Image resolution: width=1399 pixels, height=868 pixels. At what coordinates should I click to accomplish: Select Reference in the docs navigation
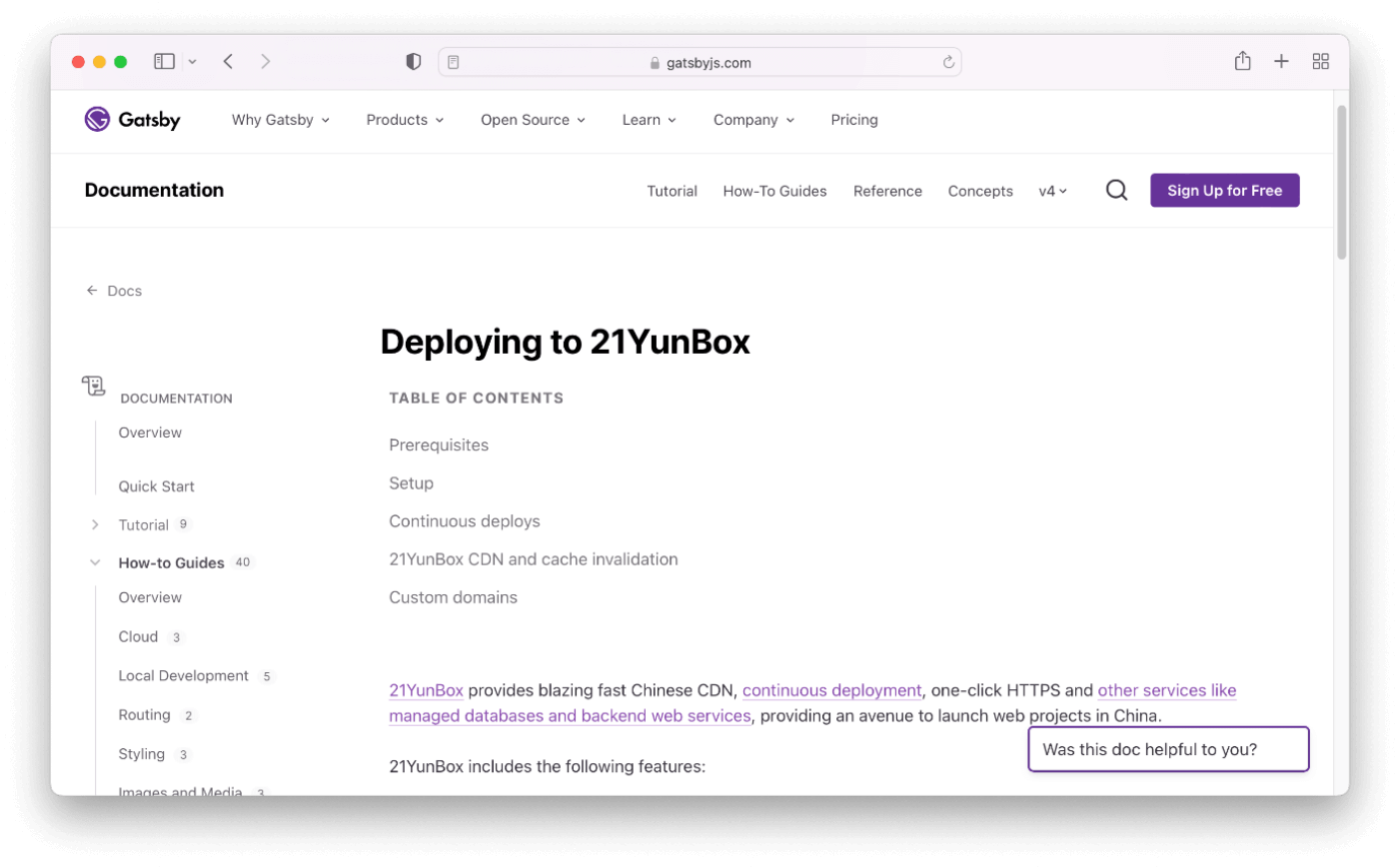[x=887, y=191]
